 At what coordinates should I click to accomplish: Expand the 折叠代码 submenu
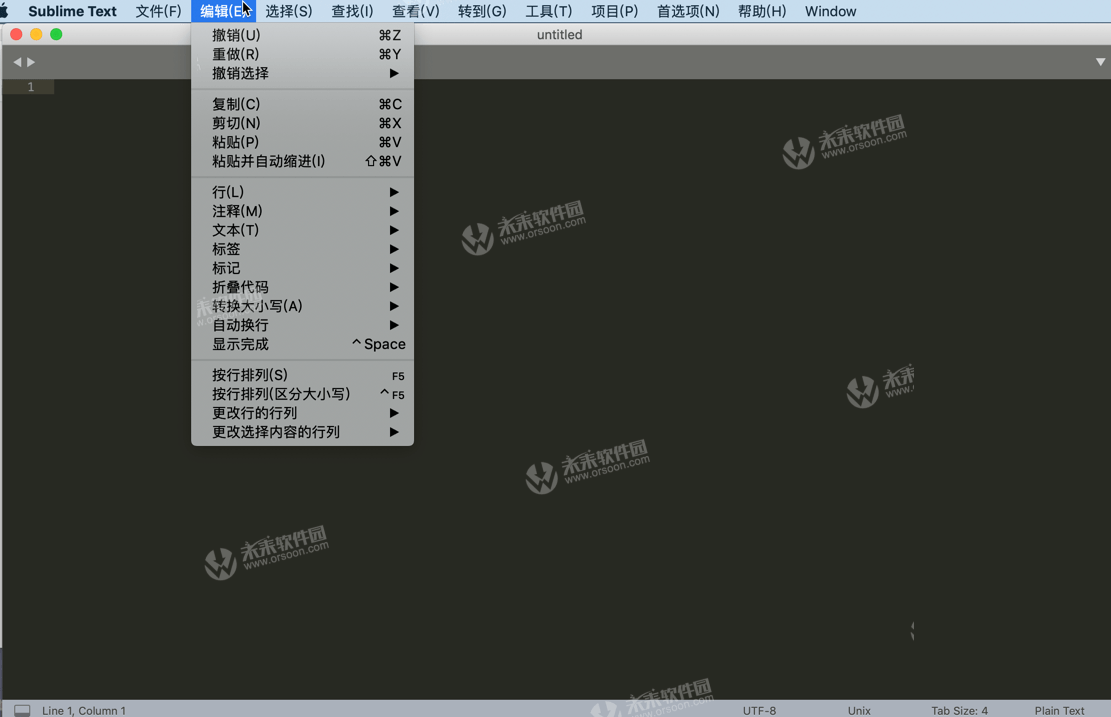coord(303,287)
